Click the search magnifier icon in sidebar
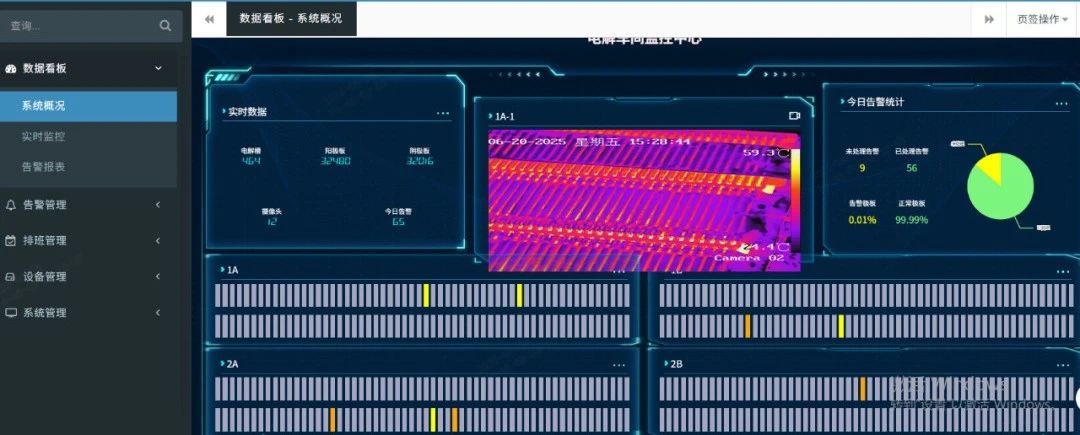This screenshot has height=435, width=1080. coord(165,26)
